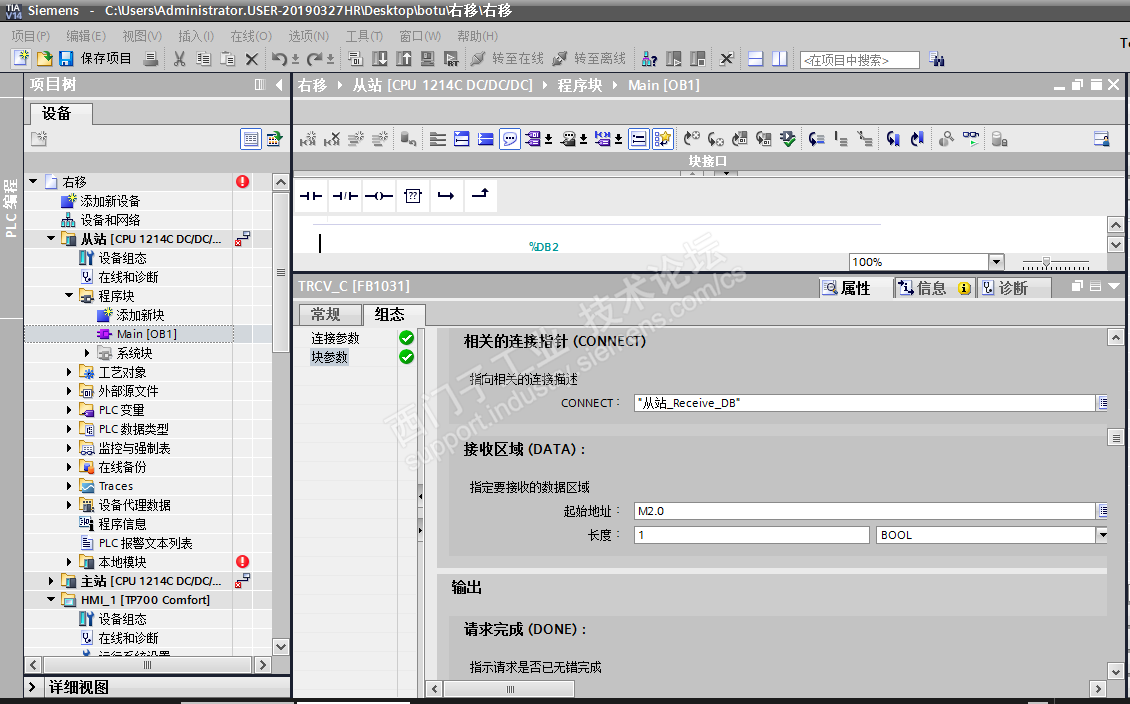Click the New project icon in toolbar
The image size is (1130, 704).
click(21, 58)
